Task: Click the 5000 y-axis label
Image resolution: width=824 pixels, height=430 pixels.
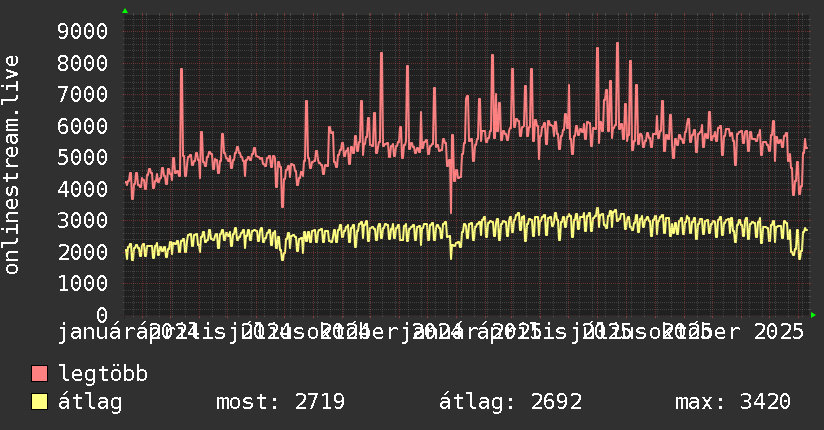Action: (83, 157)
